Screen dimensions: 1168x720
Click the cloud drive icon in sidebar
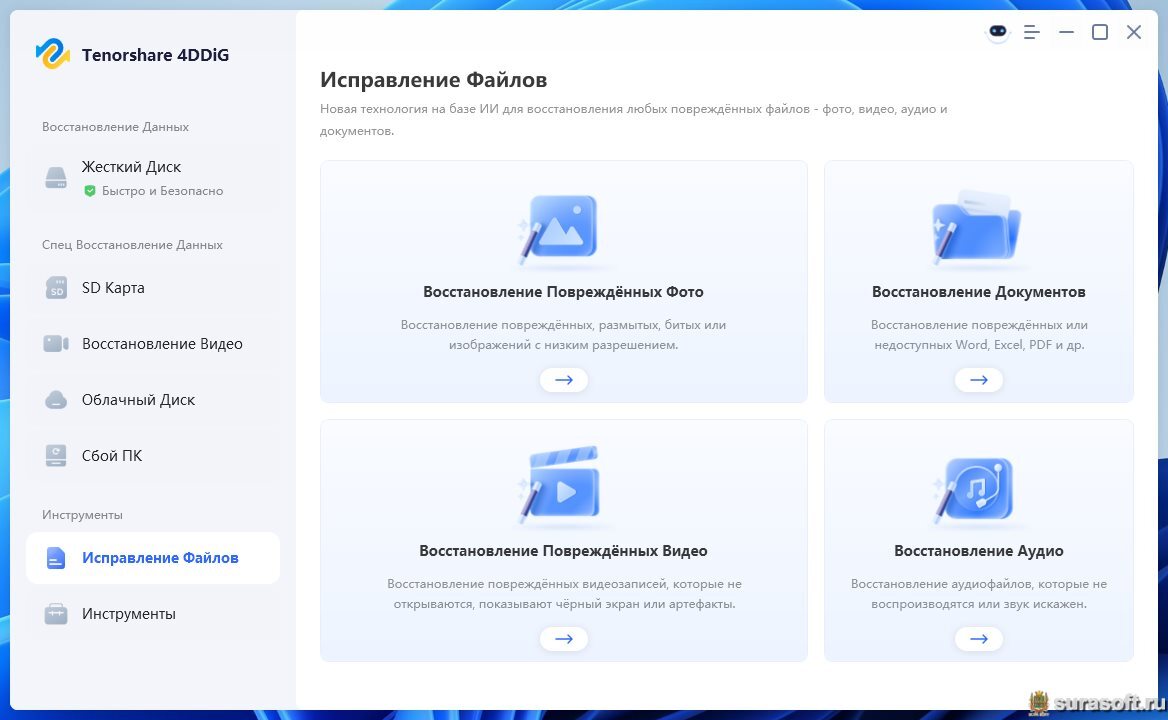[56, 400]
